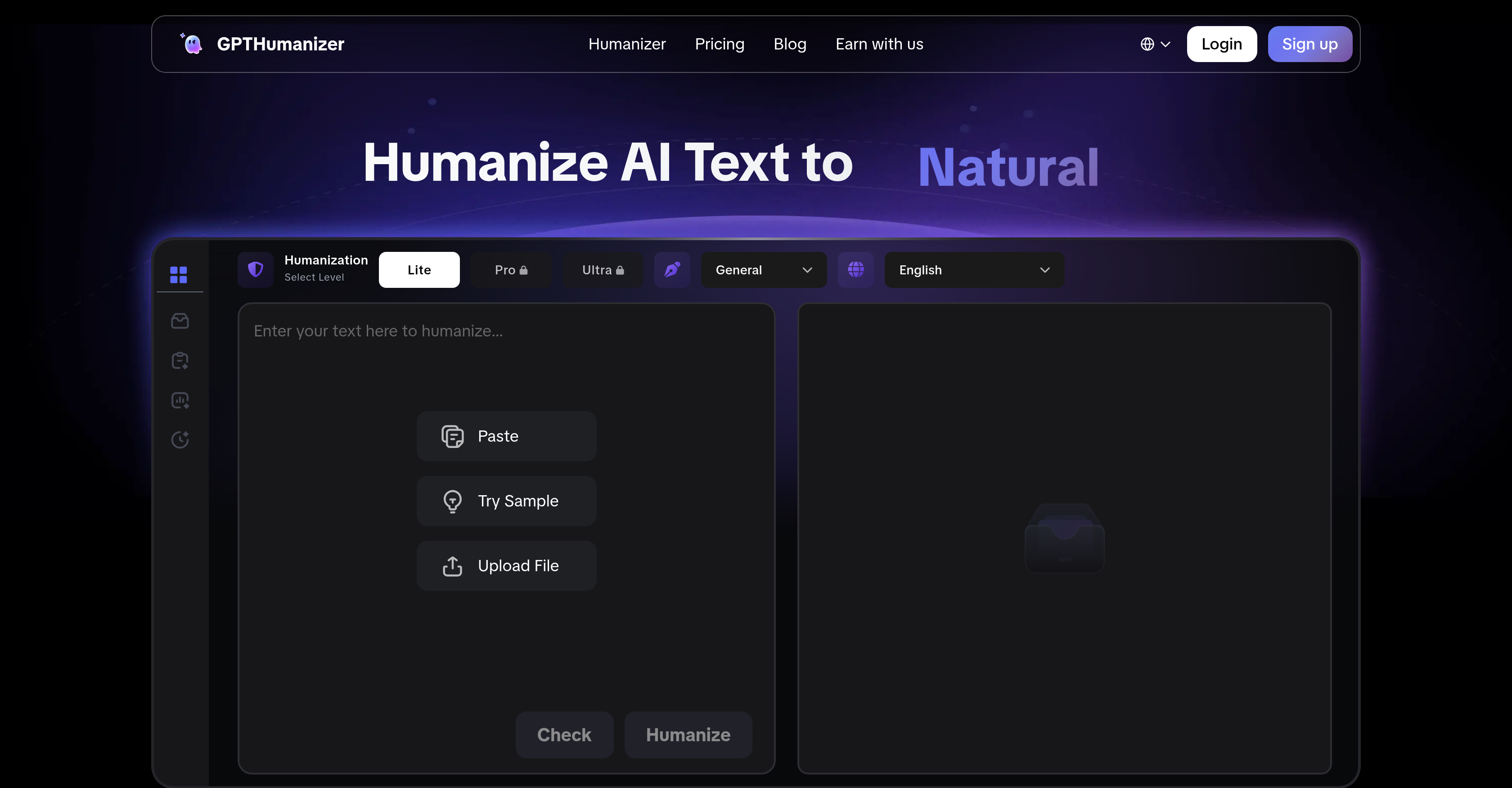Open the Pricing page

pyautogui.click(x=720, y=44)
